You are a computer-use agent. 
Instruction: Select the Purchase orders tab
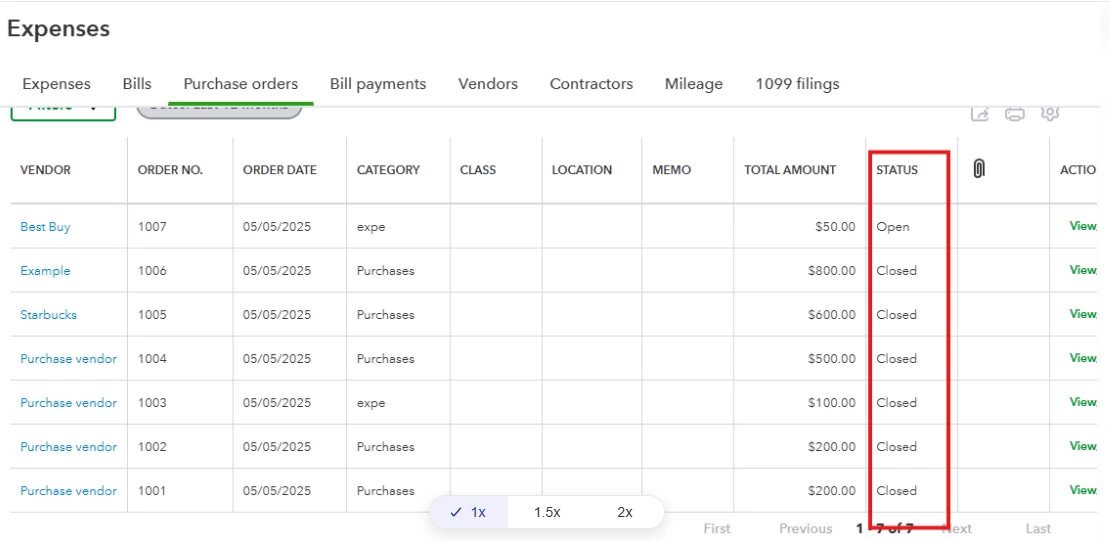(x=240, y=84)
